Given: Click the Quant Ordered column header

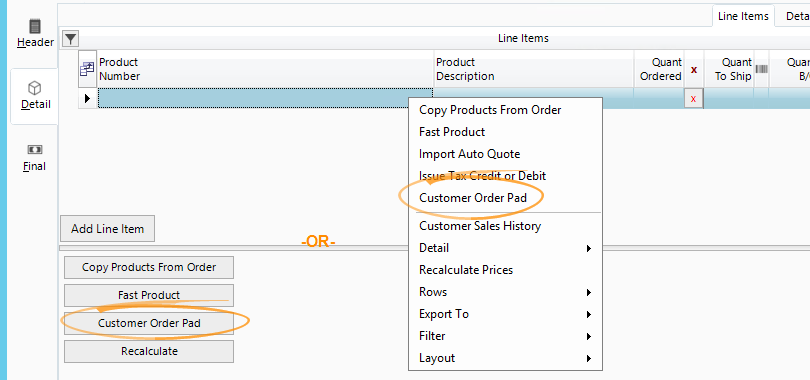Looking at the screenshot, I should (x=659, y=69).
